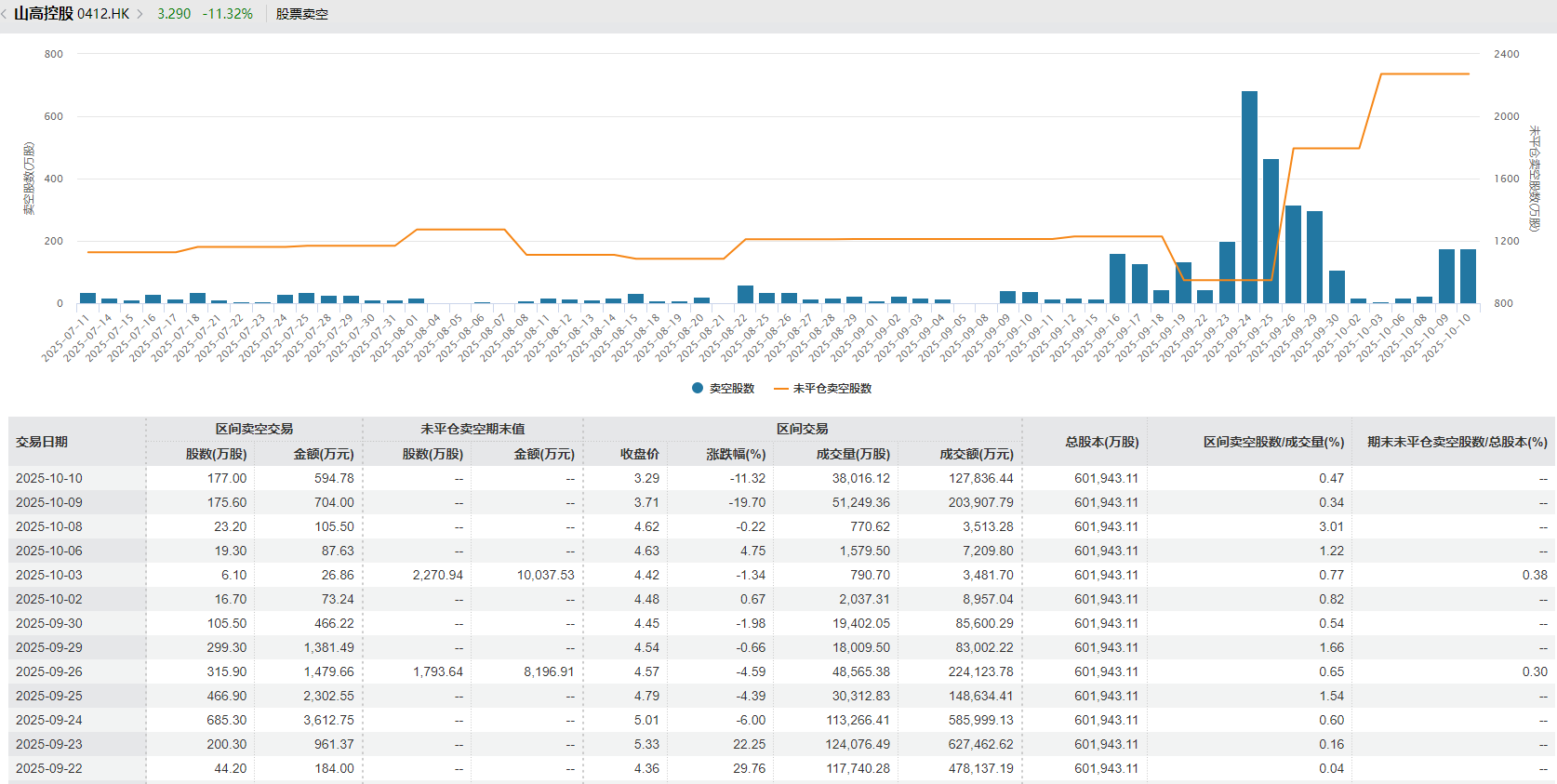1557x784 pixels.
Task: Click the previous stock left arrow
Action: pyautogui.click(x=5, y=14)
